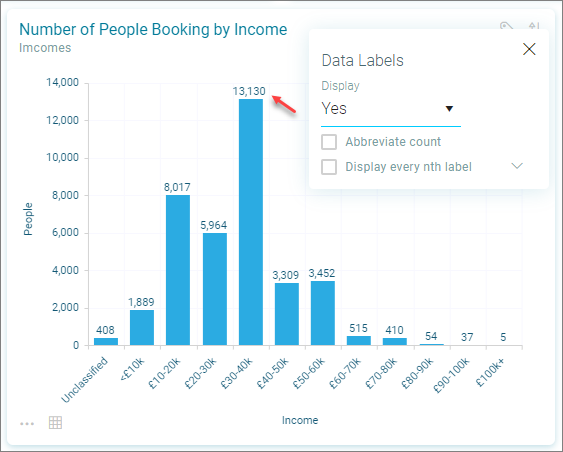The width and height of the screenshot is (563, 452).
Task: Click the Imcomes subtitle text
Action: [45, 48]
